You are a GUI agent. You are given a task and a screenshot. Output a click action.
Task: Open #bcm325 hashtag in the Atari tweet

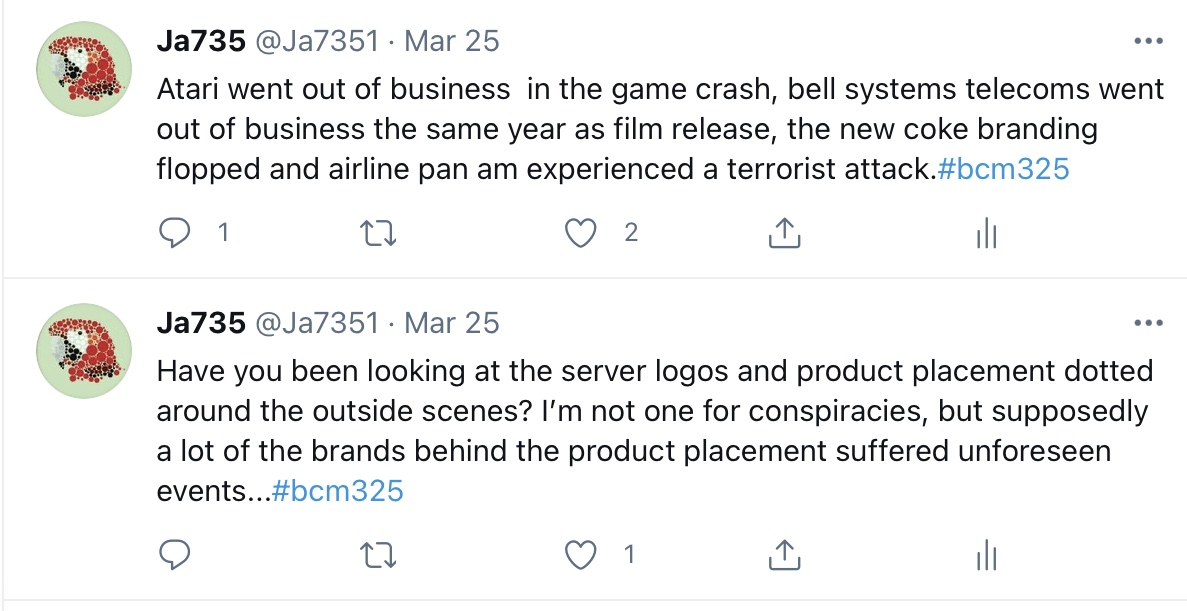pyautogui.click(x=1003, y=169)
